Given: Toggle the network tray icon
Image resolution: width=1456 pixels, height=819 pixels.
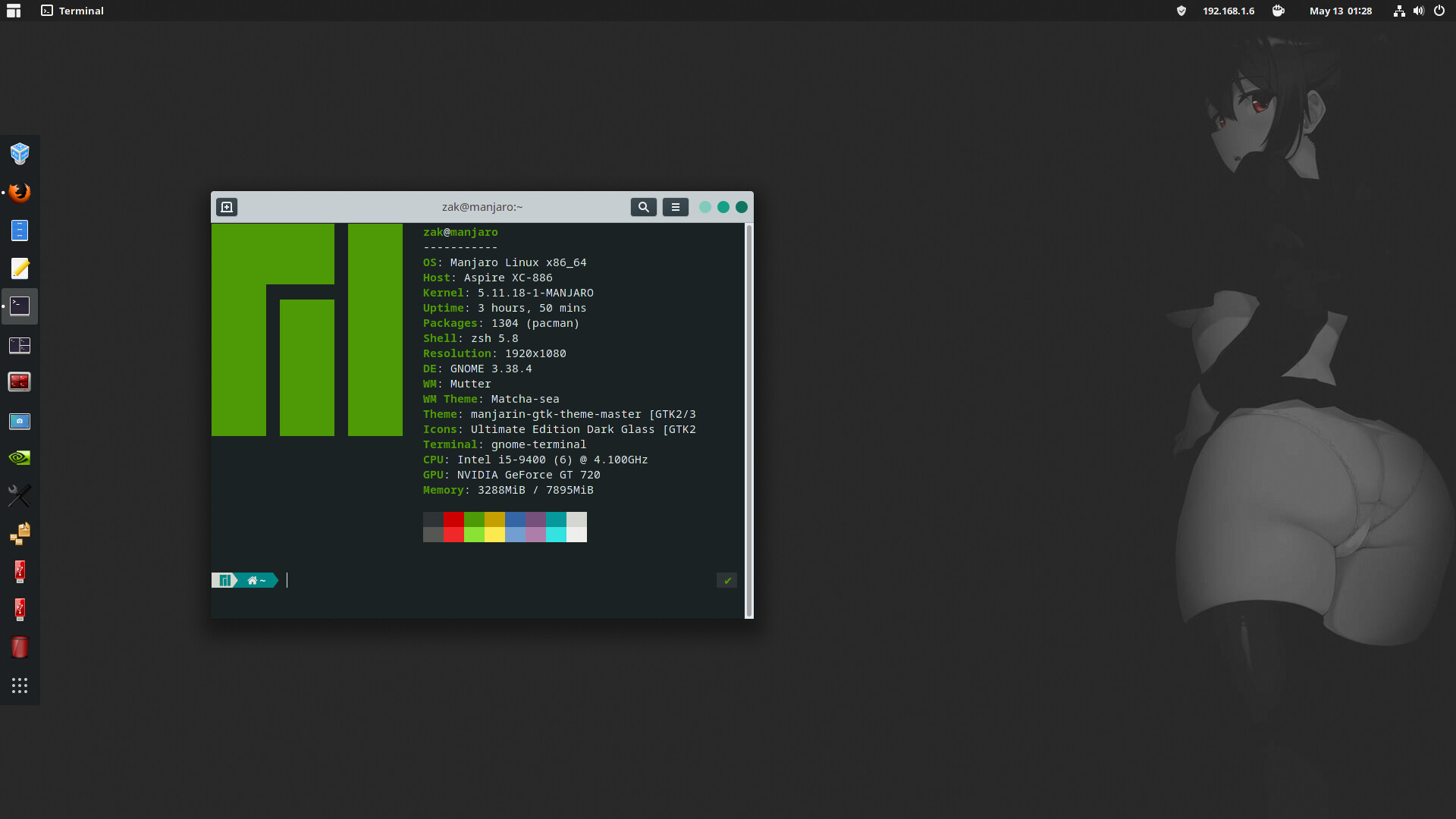Looking at the screenshot, I should pos(1398,11).
